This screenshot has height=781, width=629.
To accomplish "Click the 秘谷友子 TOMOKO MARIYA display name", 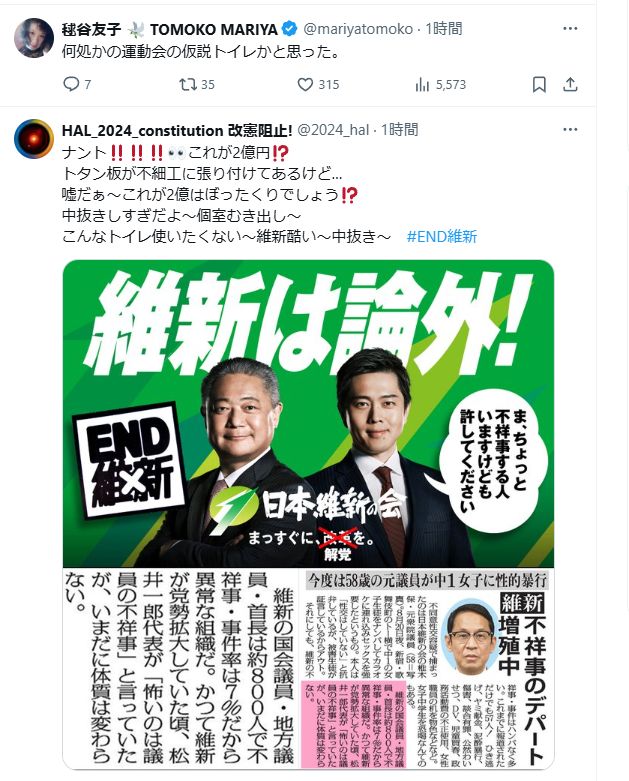I will pyautogui.click(x=169, y=29).
